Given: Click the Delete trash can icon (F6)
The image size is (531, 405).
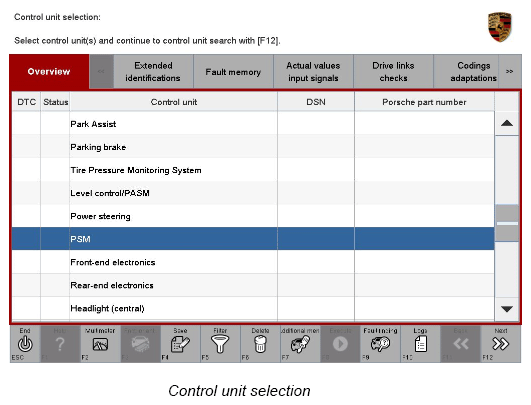Looking at the screenshot, I should tap(260, 344).
